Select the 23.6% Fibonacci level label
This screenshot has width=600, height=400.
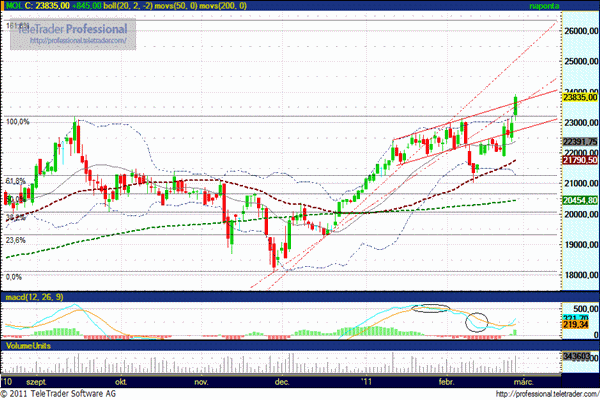click(16, 240)
